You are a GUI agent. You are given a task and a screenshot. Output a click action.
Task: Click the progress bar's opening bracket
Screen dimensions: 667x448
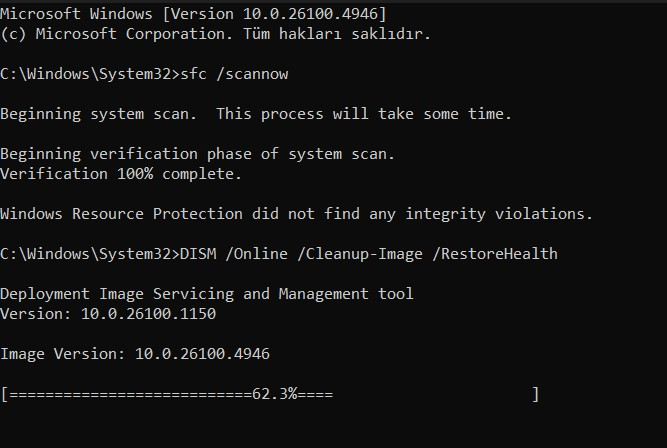pyautogui.click(x=4, y=394)
